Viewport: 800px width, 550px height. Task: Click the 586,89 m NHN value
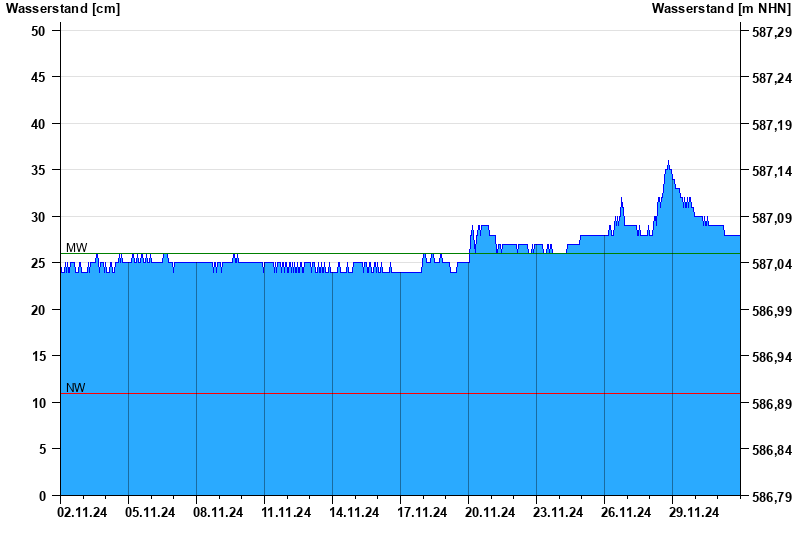pos(772,404)
